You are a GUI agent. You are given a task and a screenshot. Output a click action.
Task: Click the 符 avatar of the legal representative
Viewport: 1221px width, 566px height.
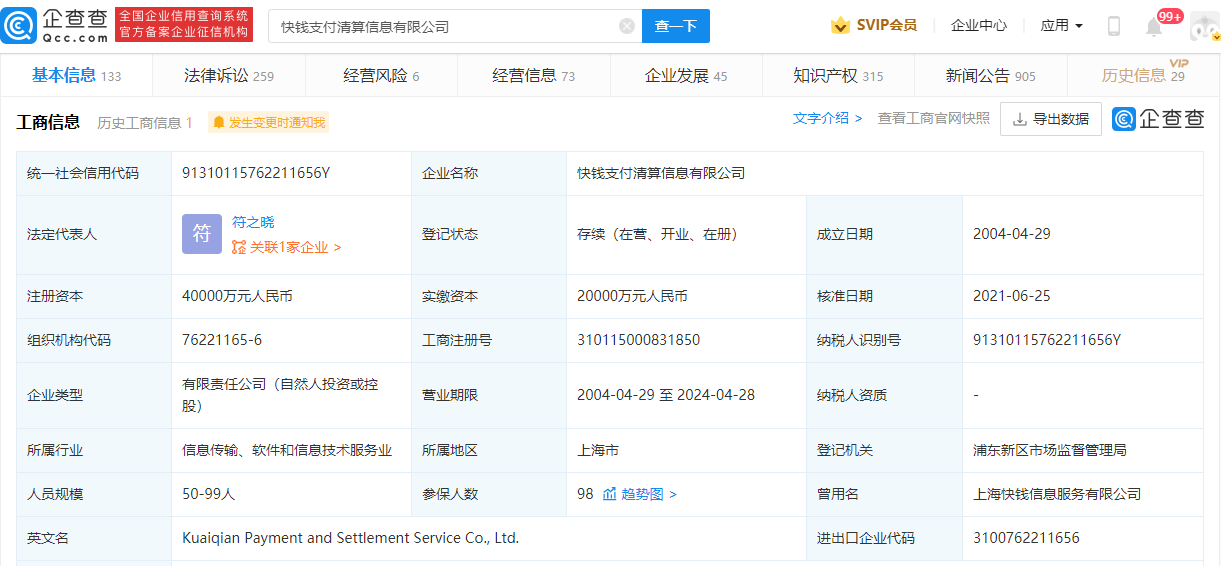pos(202,234)
